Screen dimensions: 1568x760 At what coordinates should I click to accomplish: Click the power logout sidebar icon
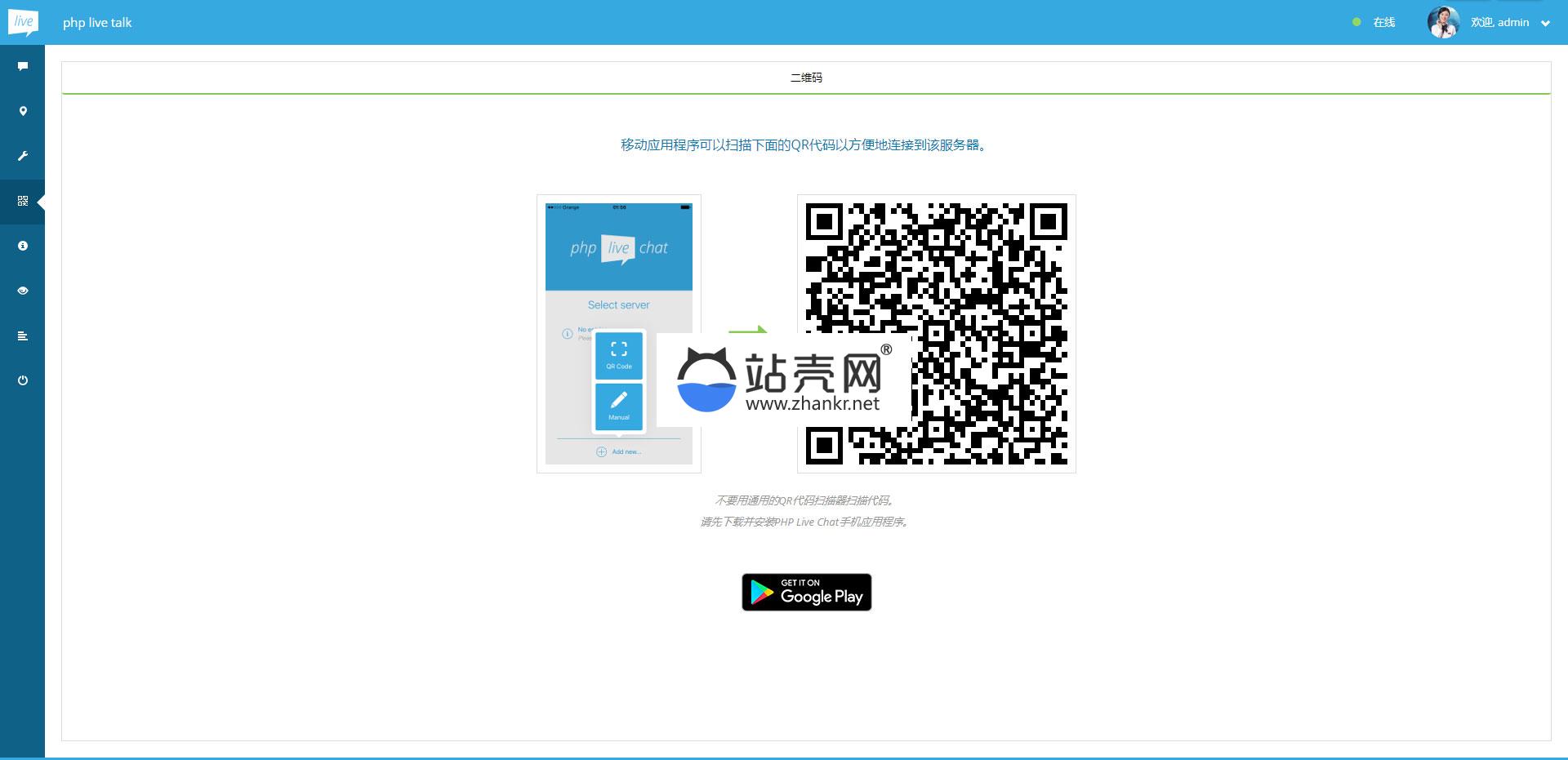[x=23, y=380]
